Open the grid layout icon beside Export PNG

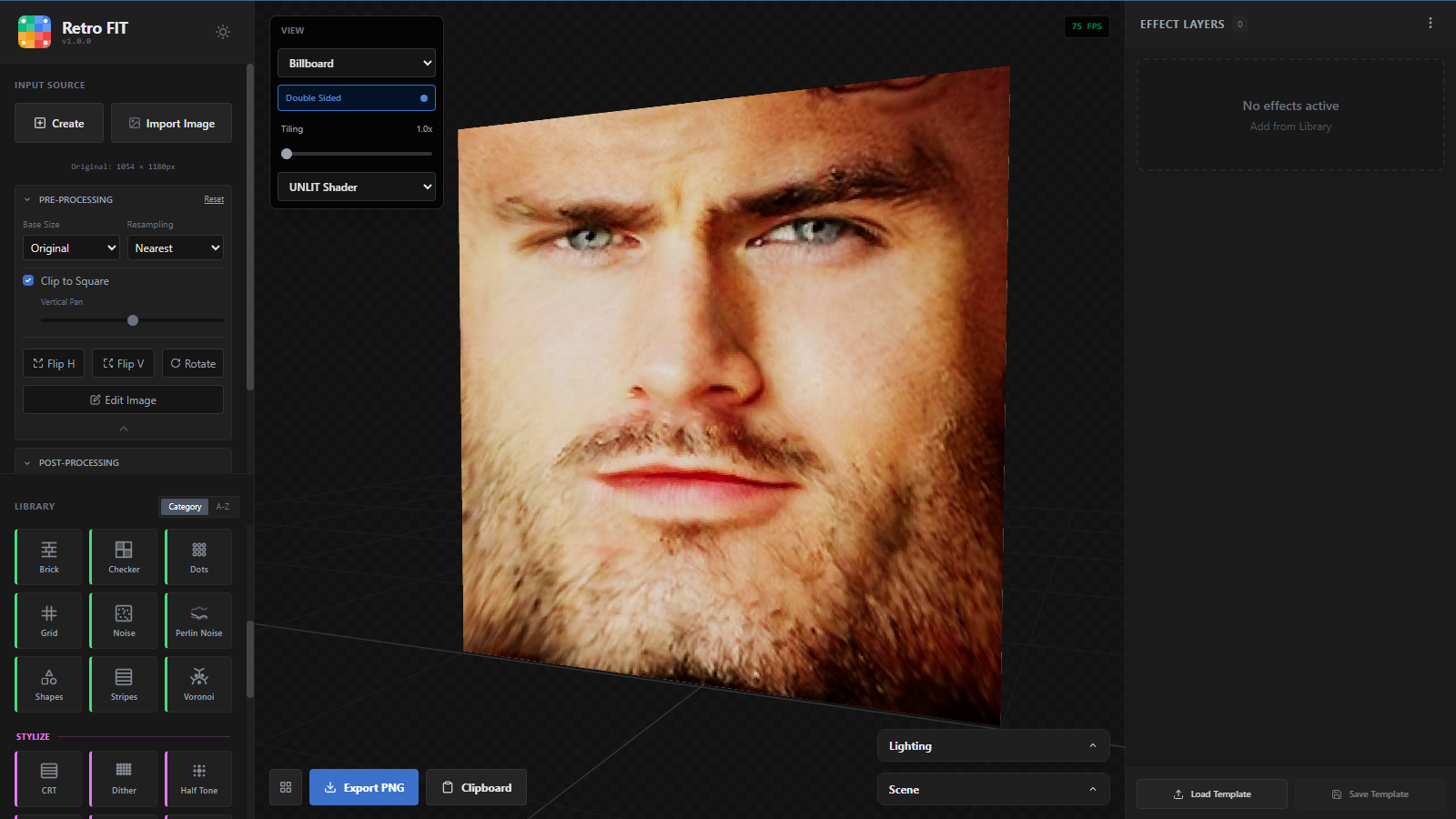[286, 787]
